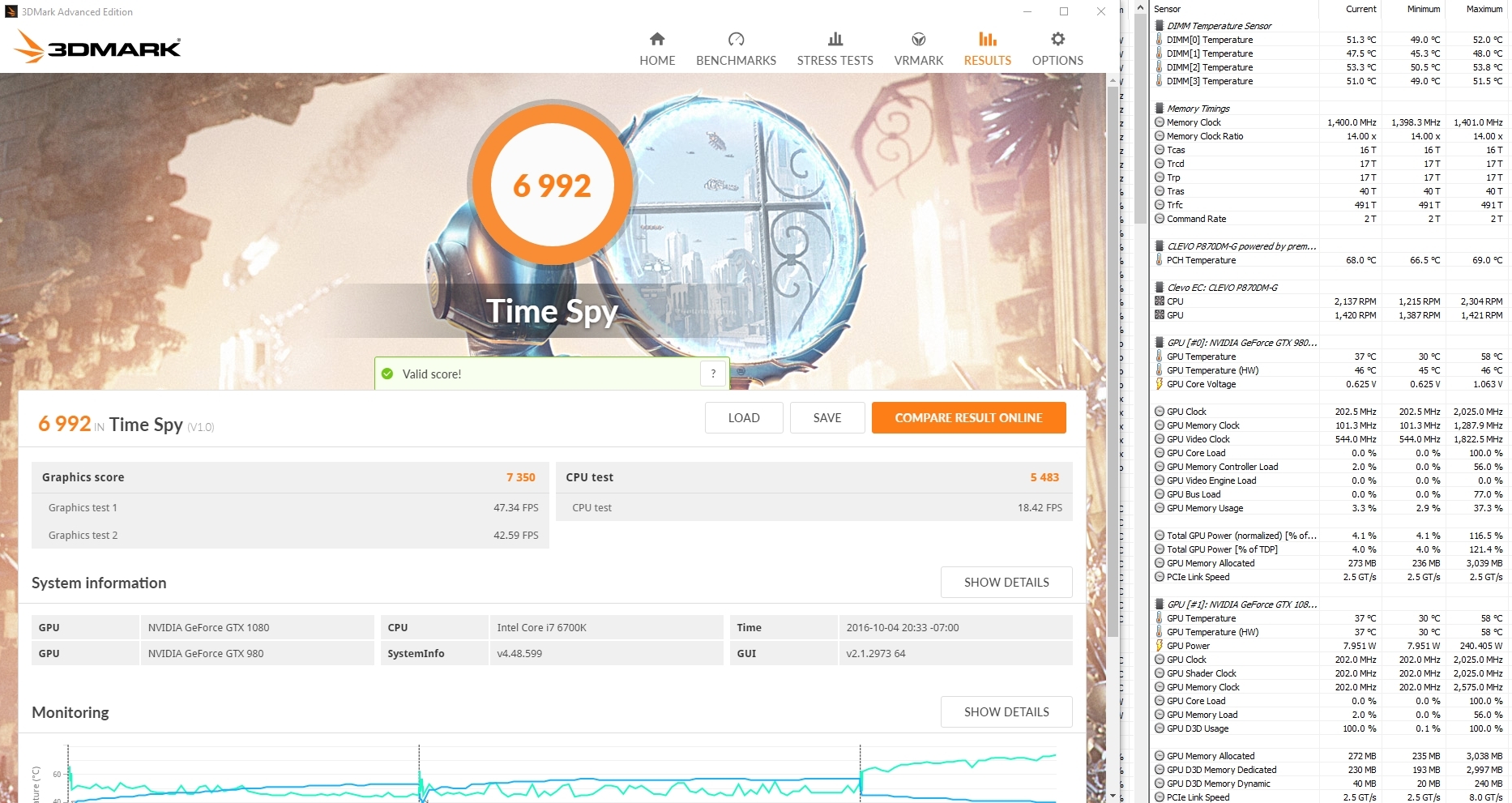The image size is (1512, 803).
Task: Click the GPU Core Voltage lightning icon
Action: 1160,384
